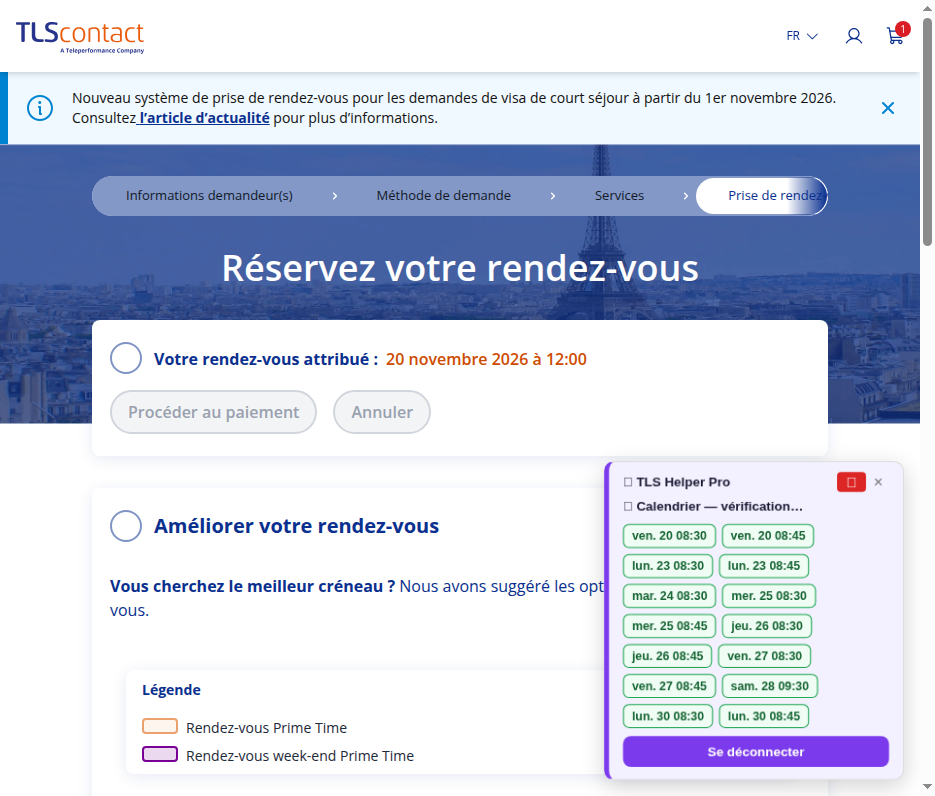Click Se déconnecter in helper panel

(756, 752)
